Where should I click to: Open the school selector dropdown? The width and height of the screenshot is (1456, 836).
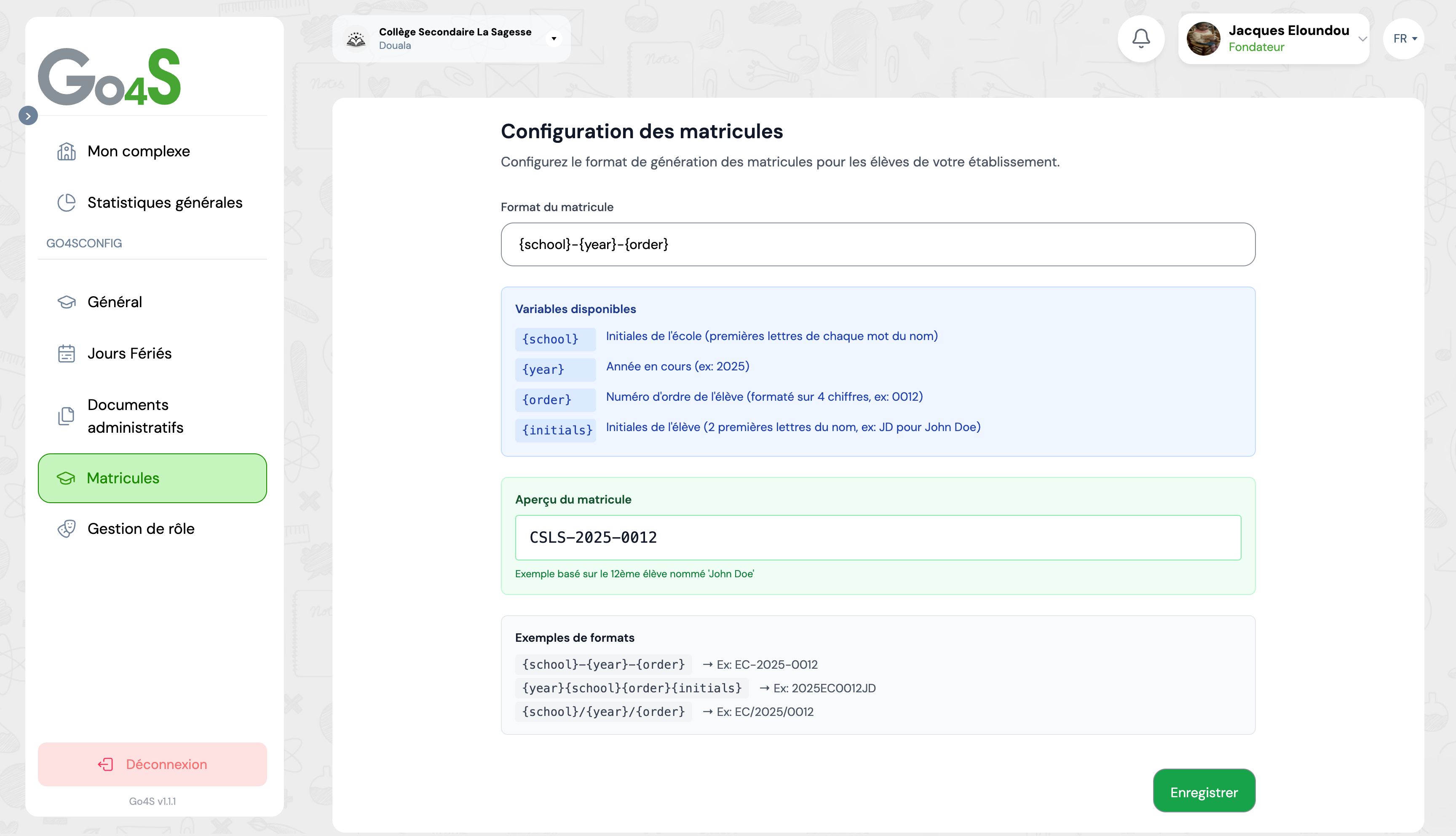553,38
